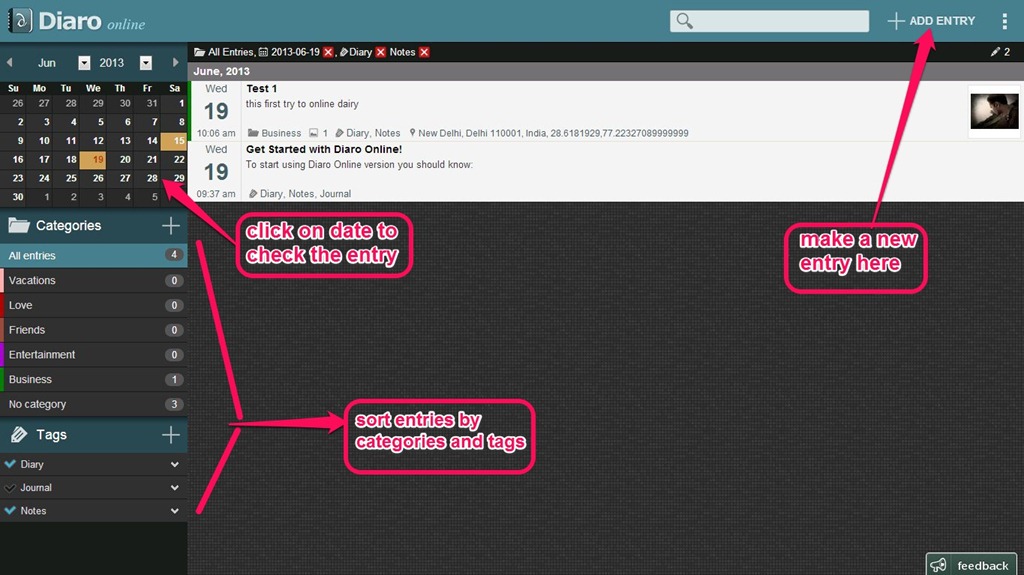Expand the Journal tag chevron
1024x575 pixels.
tap(174, 488)
